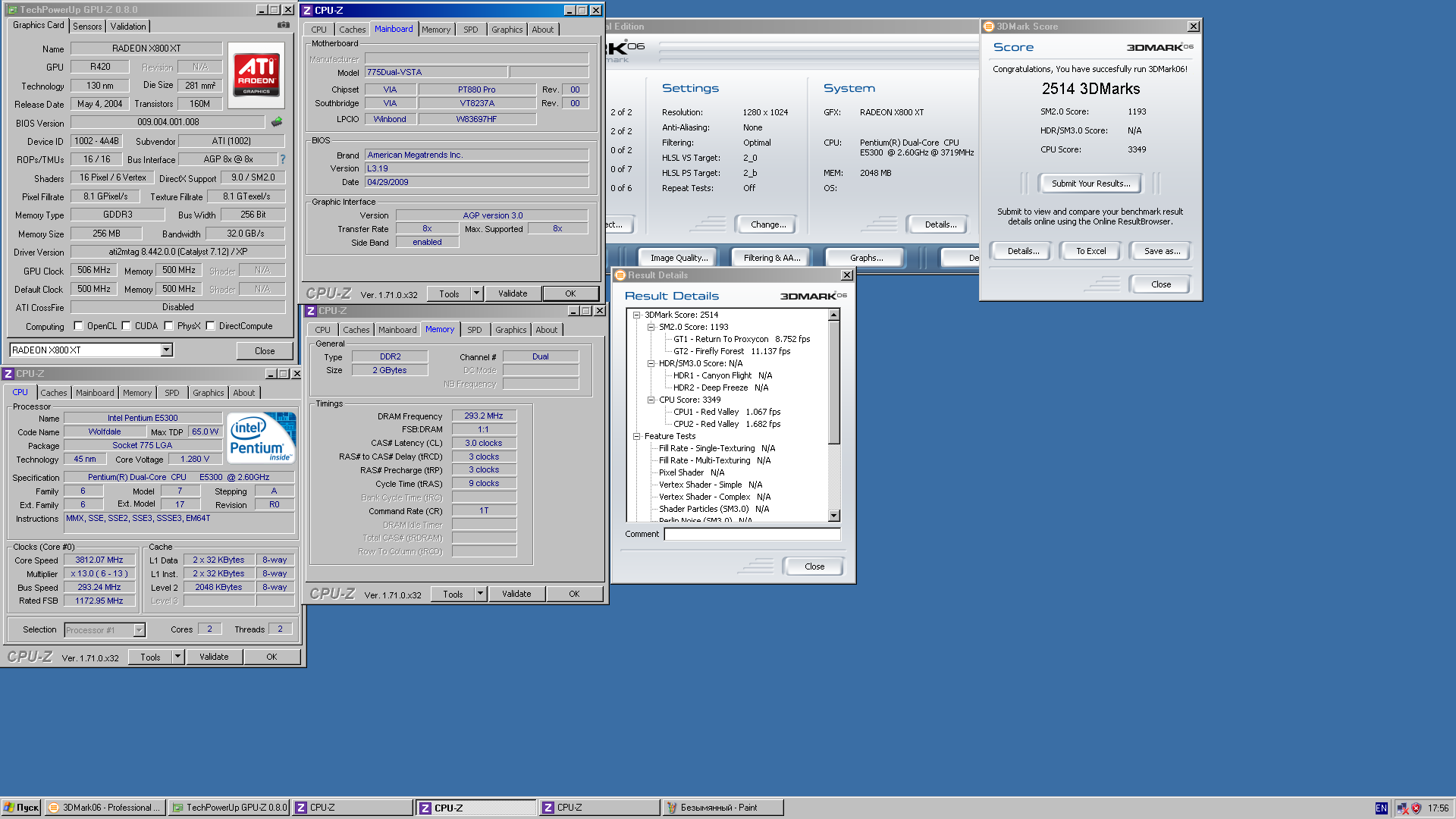Screen dimensions: 1456x819
Task: Click Validate in the Memory CPU-Z window
Action: pyautogui.click(x=516, y=594)
